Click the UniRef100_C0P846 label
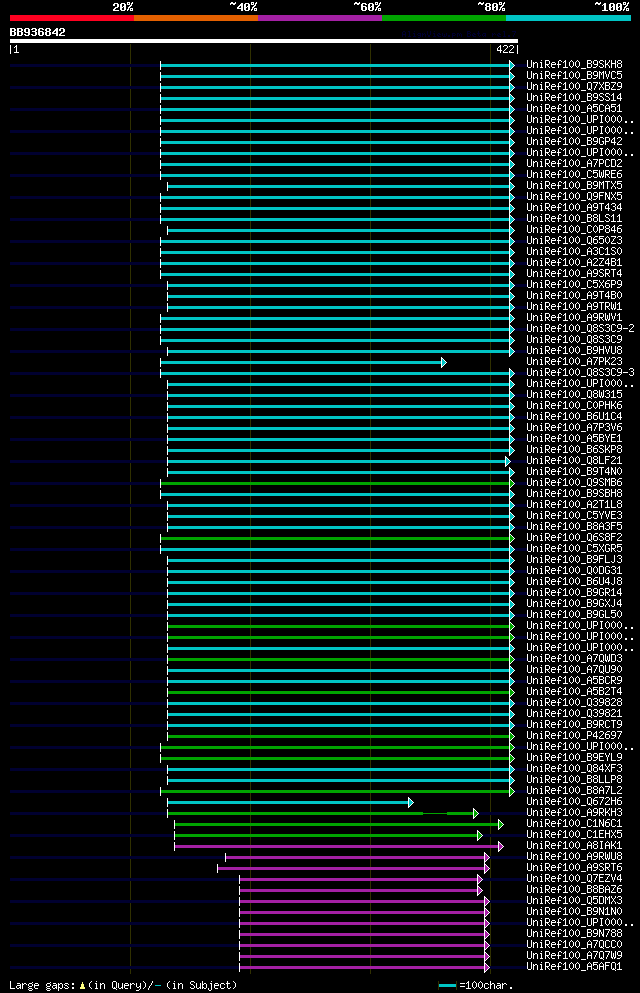Image resolution: width=640 pixels, height=993 pixels. coord(574,229)
